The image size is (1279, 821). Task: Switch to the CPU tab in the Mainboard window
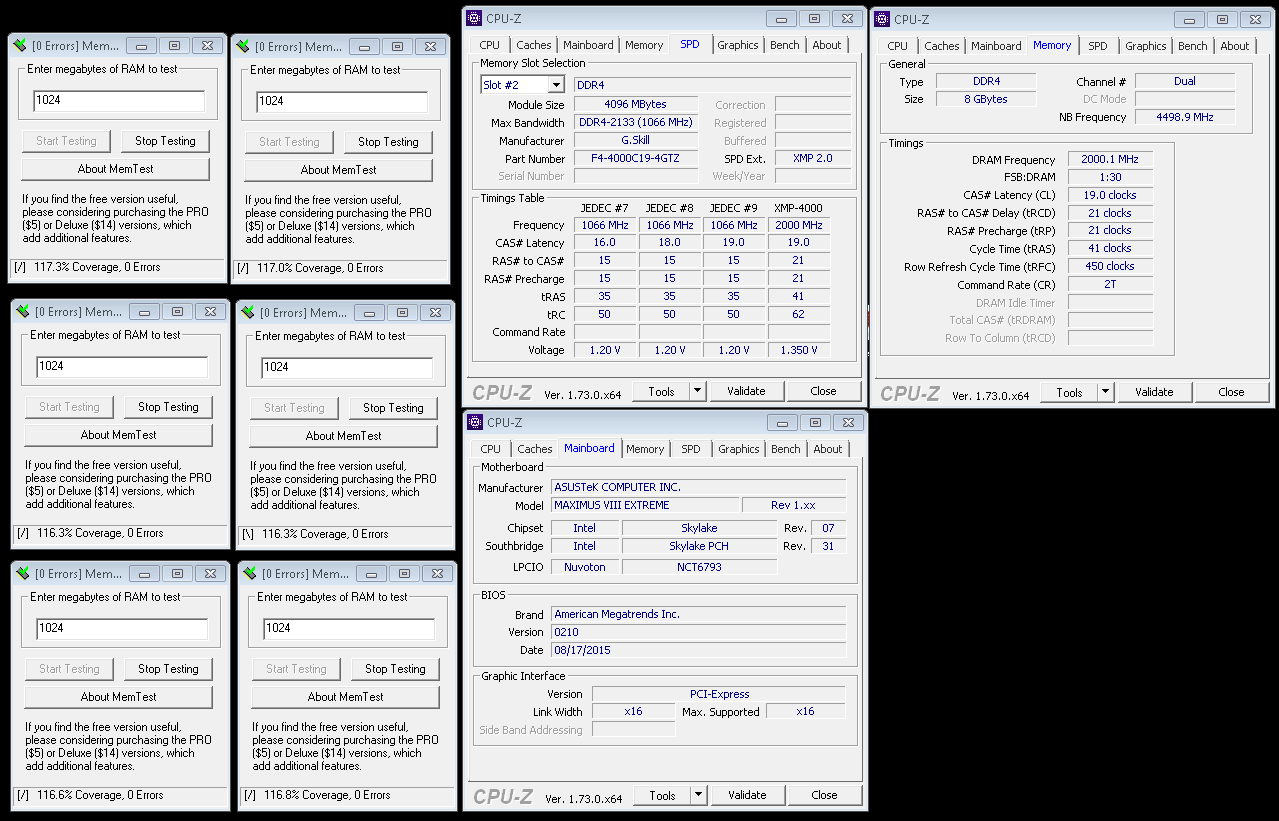(x=490, y=449)
